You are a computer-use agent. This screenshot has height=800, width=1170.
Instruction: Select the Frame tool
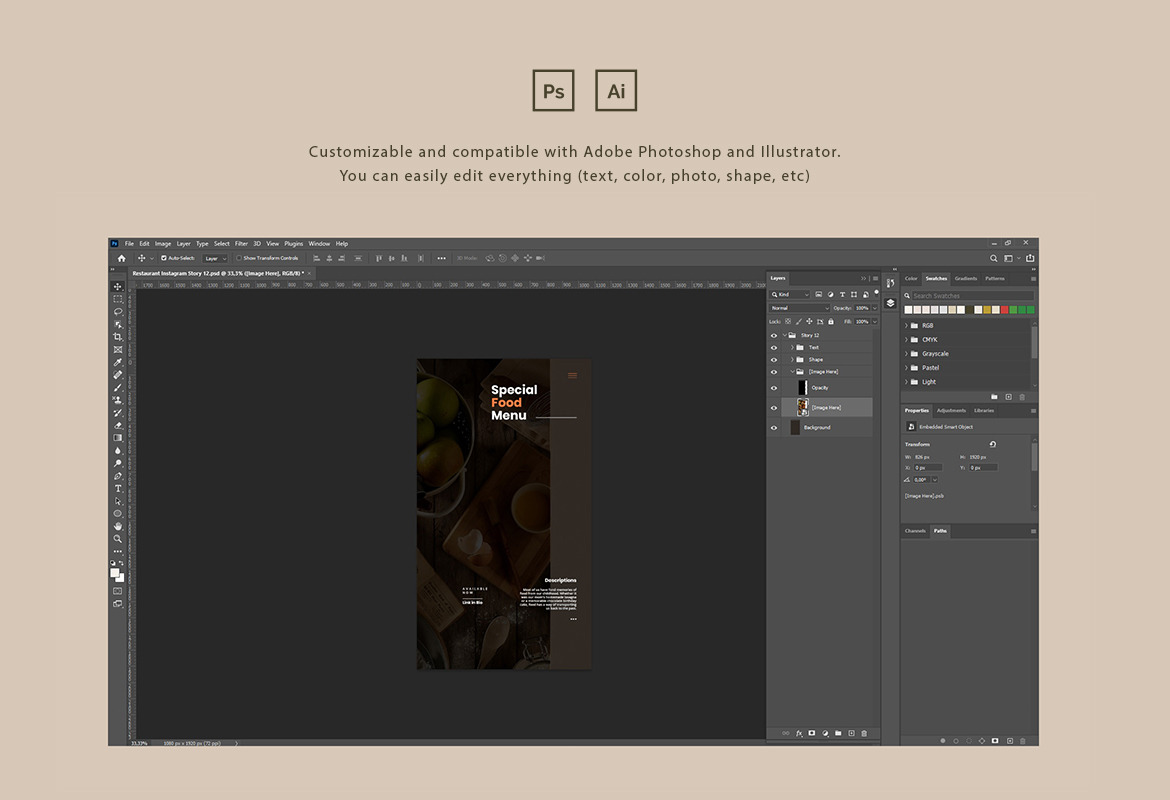tap(118, 349)
